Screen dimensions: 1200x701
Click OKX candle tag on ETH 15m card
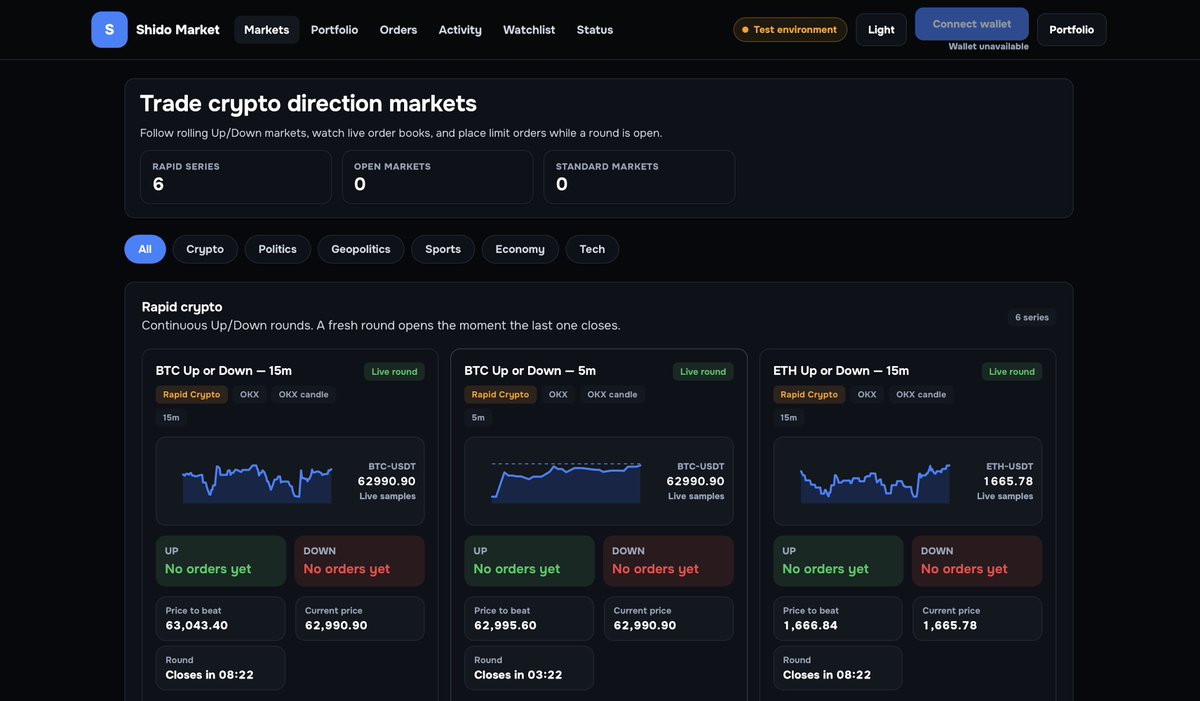921,394
